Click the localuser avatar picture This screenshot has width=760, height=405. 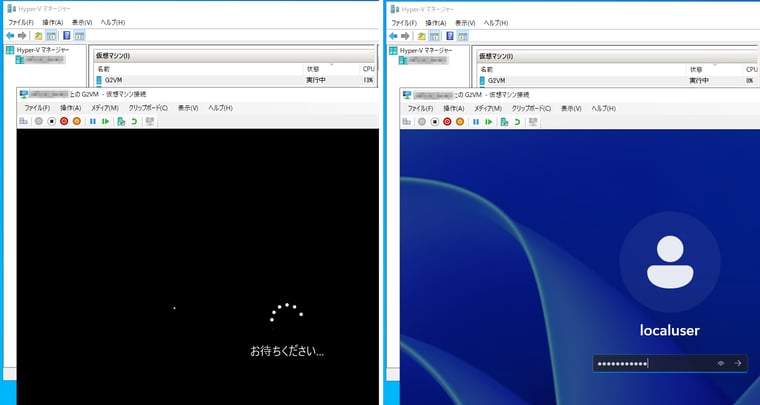tap(670, 262)
